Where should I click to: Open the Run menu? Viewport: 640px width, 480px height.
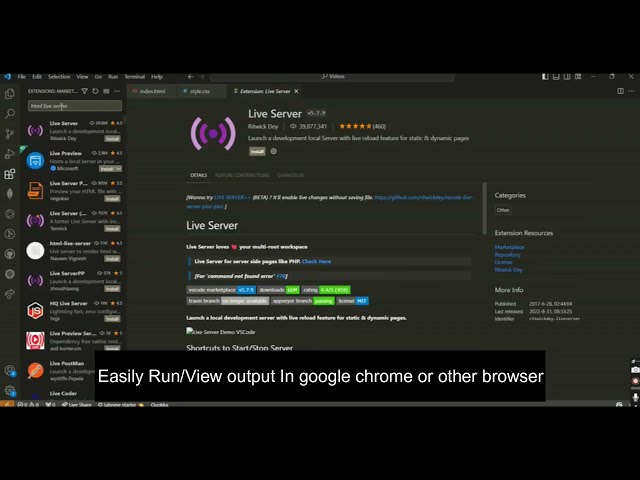[113, 76]
